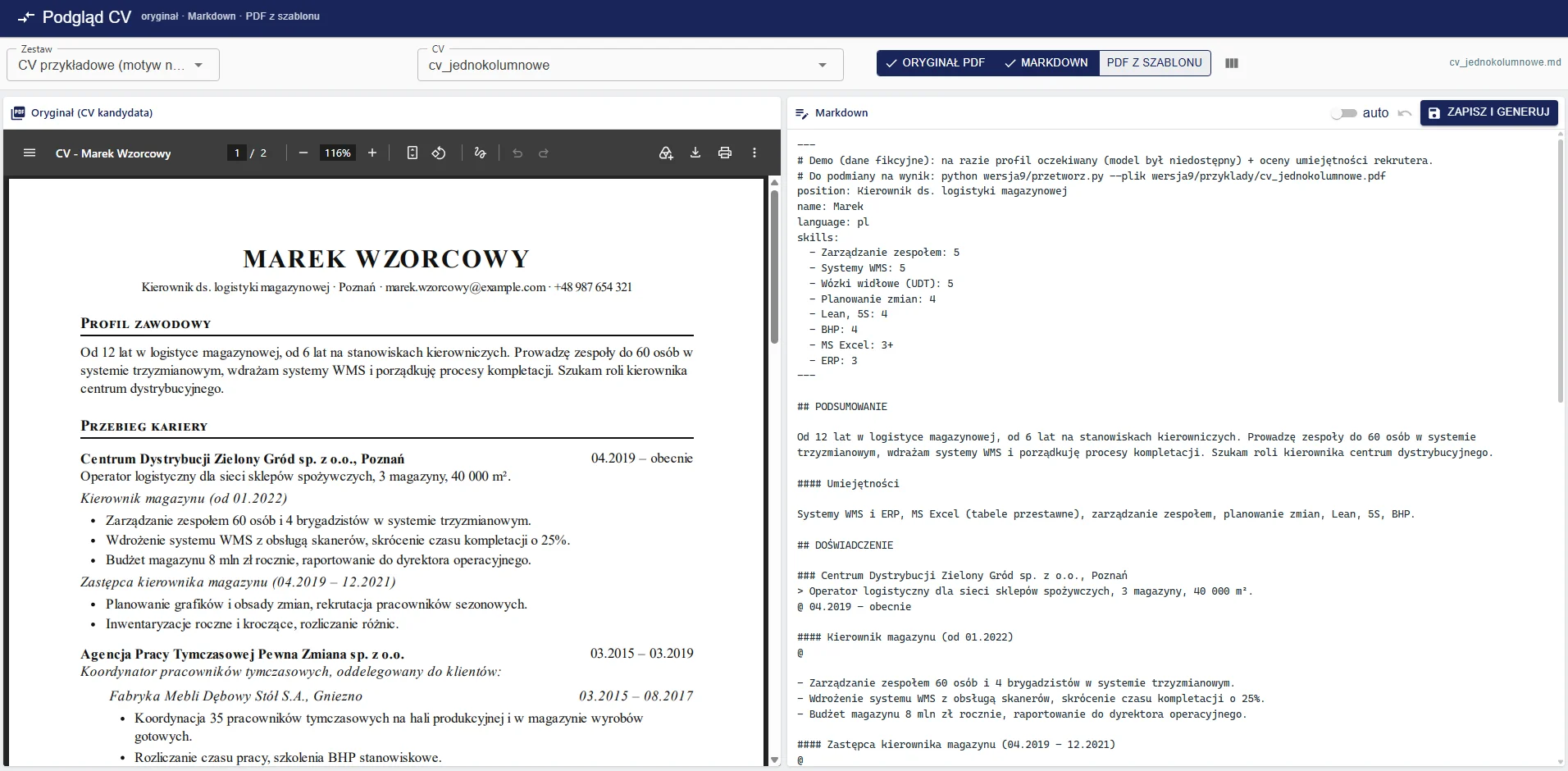
Task: Click the Markdown undo icon
Action: pyautogui.click(x=1405, y=113)
